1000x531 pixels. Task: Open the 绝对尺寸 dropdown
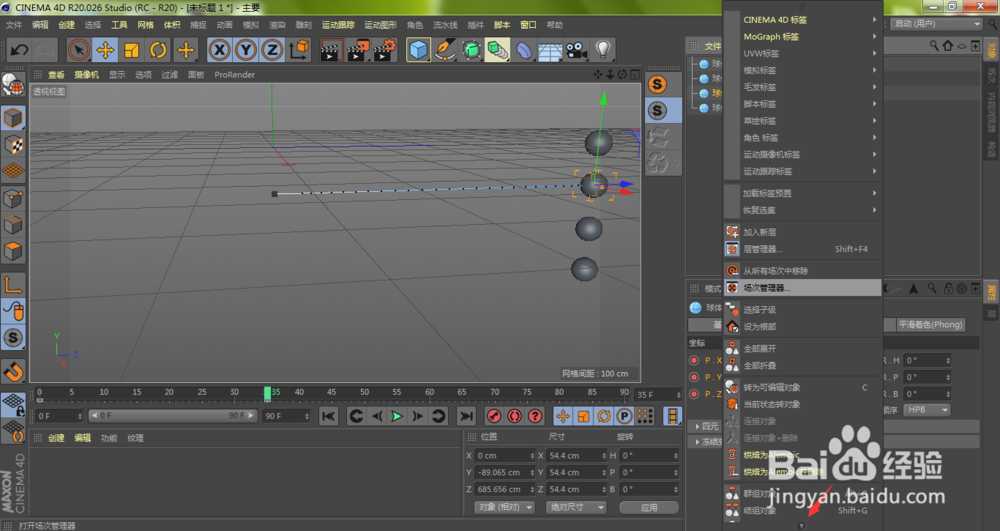tap(576, 507)
